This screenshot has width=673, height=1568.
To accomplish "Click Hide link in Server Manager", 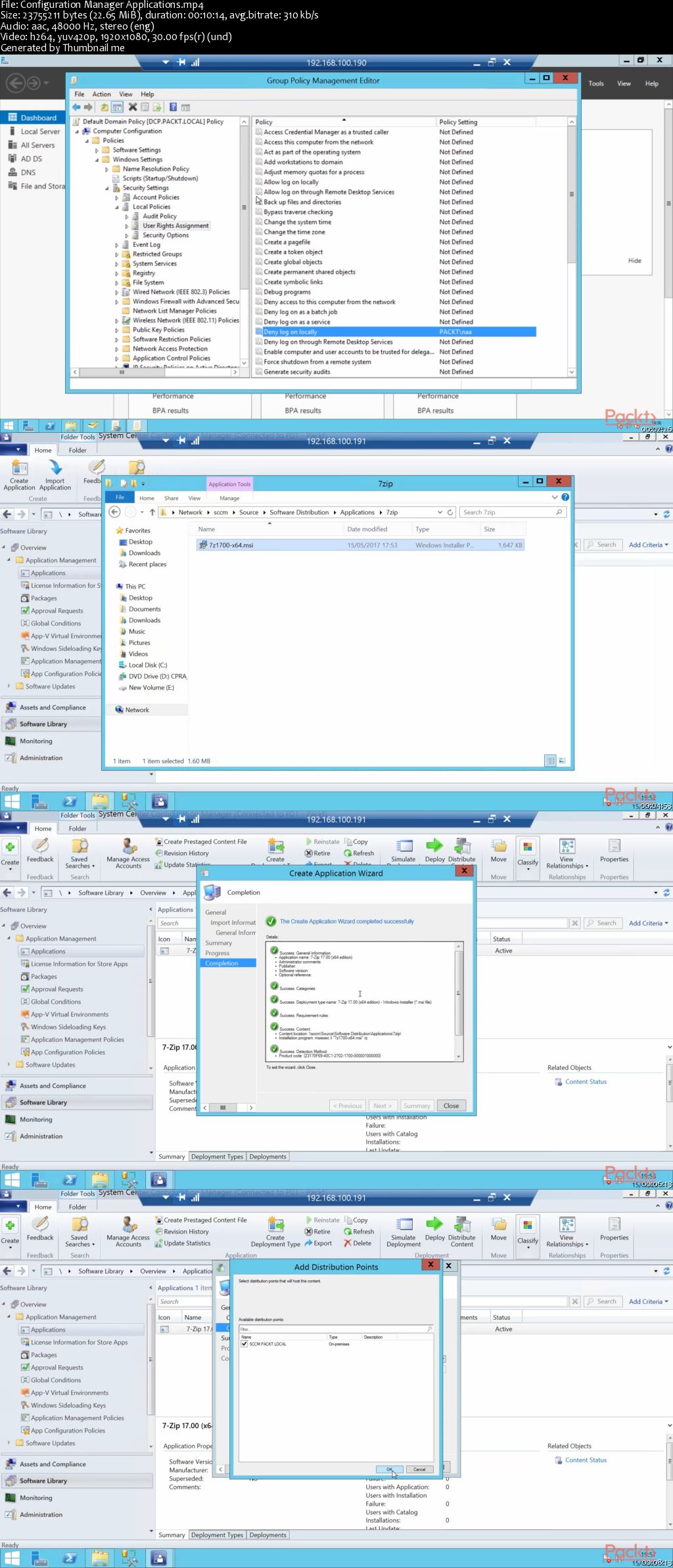I will (634, 261).
